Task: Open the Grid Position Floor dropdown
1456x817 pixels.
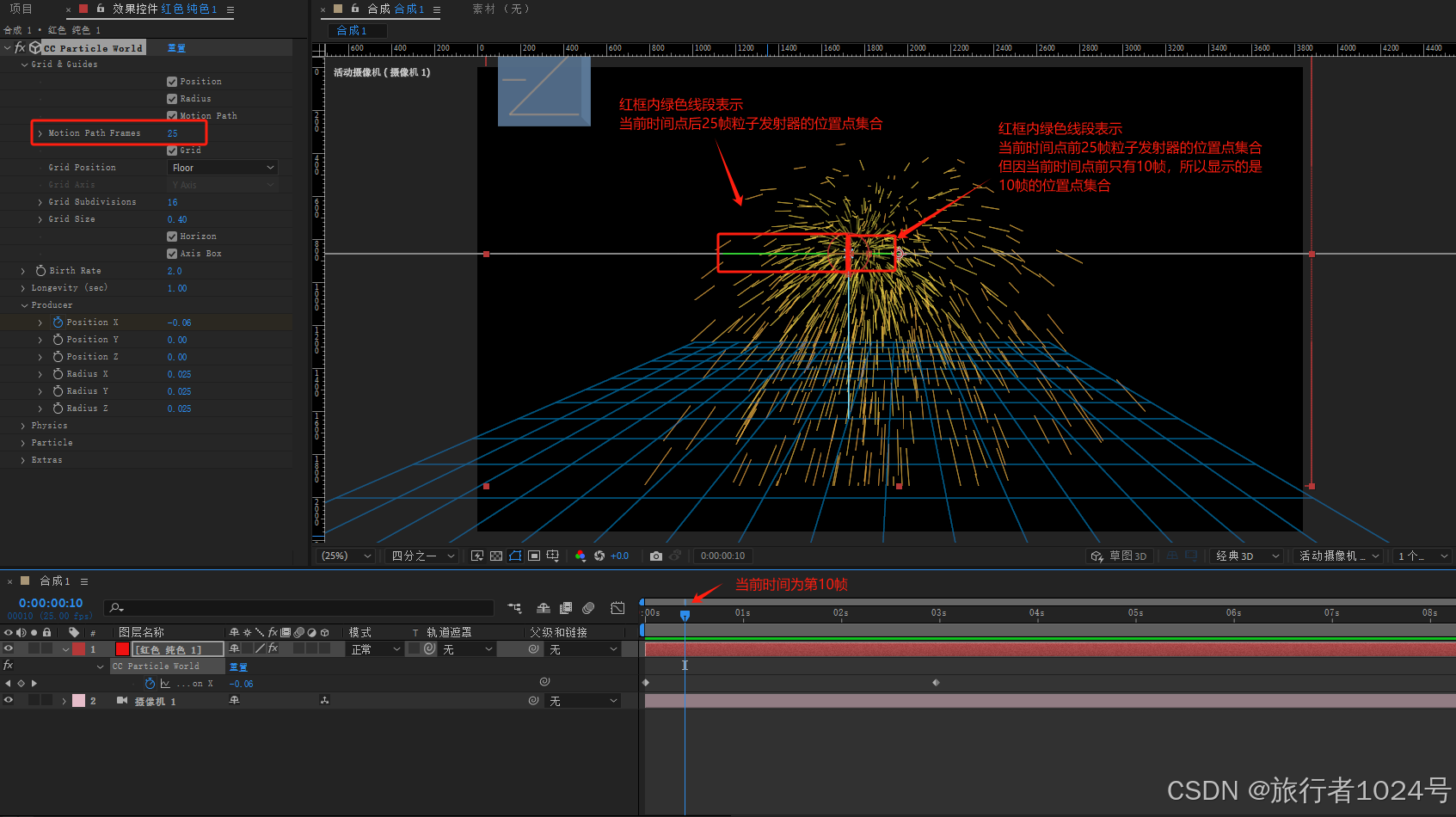Action: coord(223,168)
